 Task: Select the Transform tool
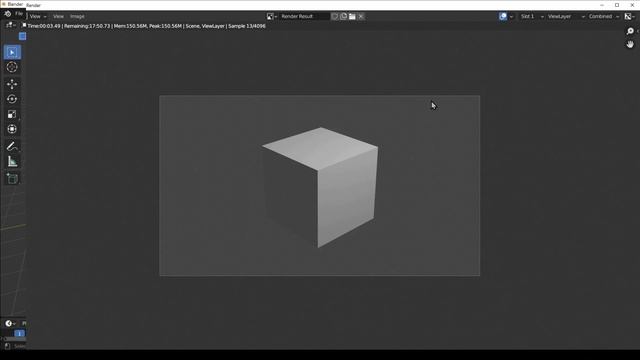[x=12, y=129]
